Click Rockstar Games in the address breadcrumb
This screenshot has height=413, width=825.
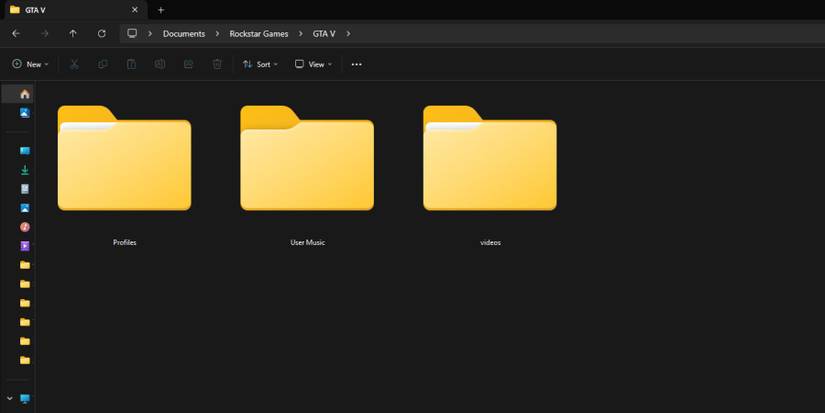point(259,33)
